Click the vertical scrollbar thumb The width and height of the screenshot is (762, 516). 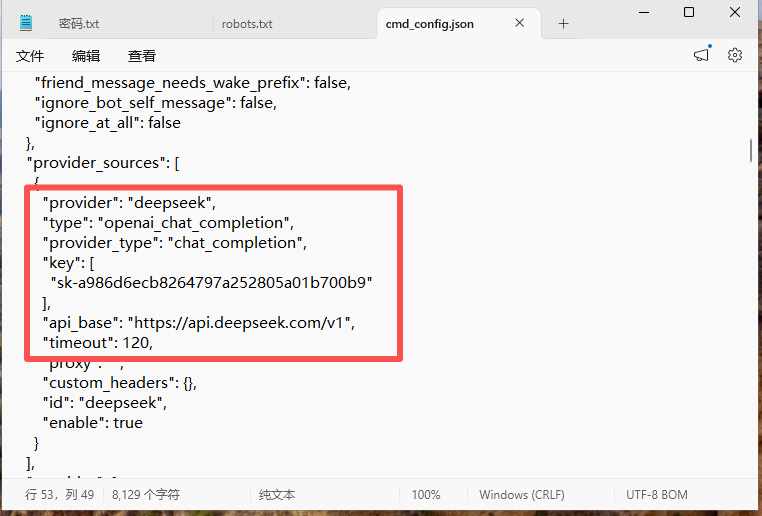pos(751,151)
